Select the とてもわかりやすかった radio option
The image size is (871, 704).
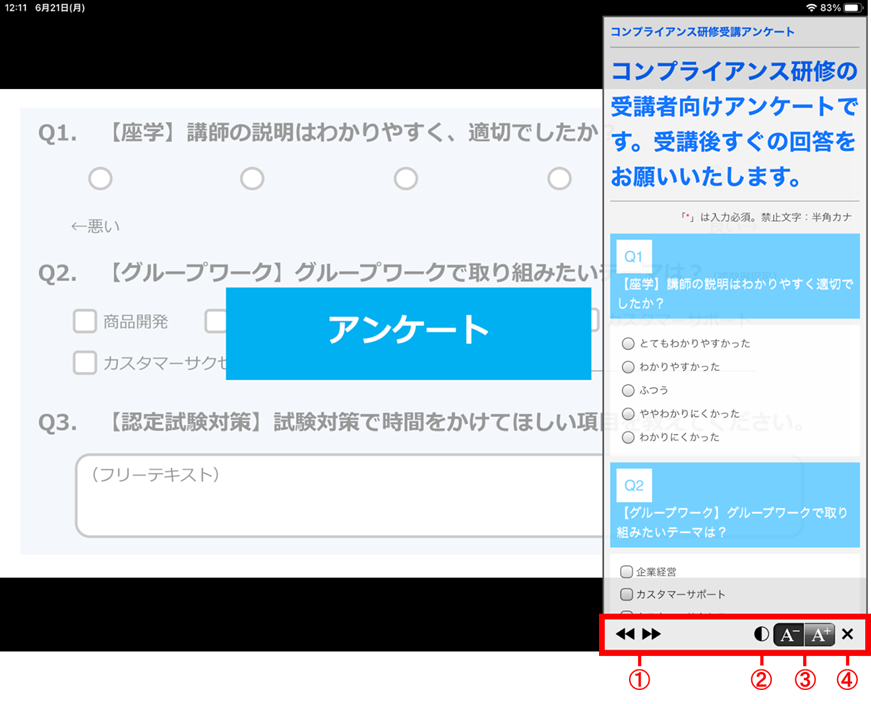pos(628,343)
